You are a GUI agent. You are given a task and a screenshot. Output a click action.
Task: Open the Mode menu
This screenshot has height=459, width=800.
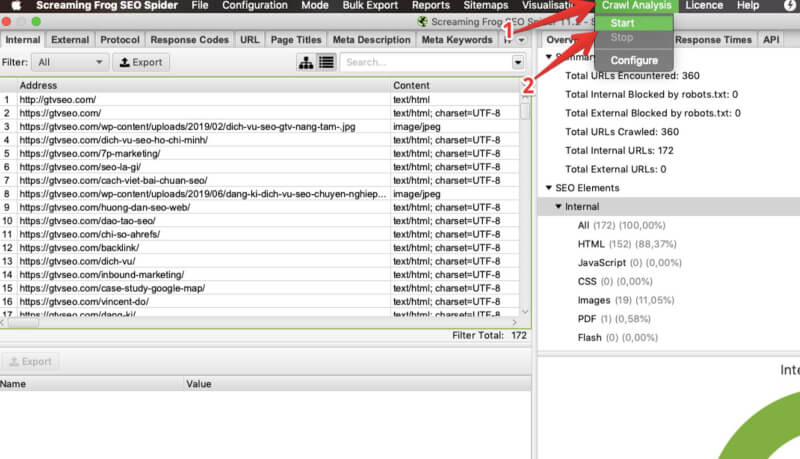[x=315, y=6]
